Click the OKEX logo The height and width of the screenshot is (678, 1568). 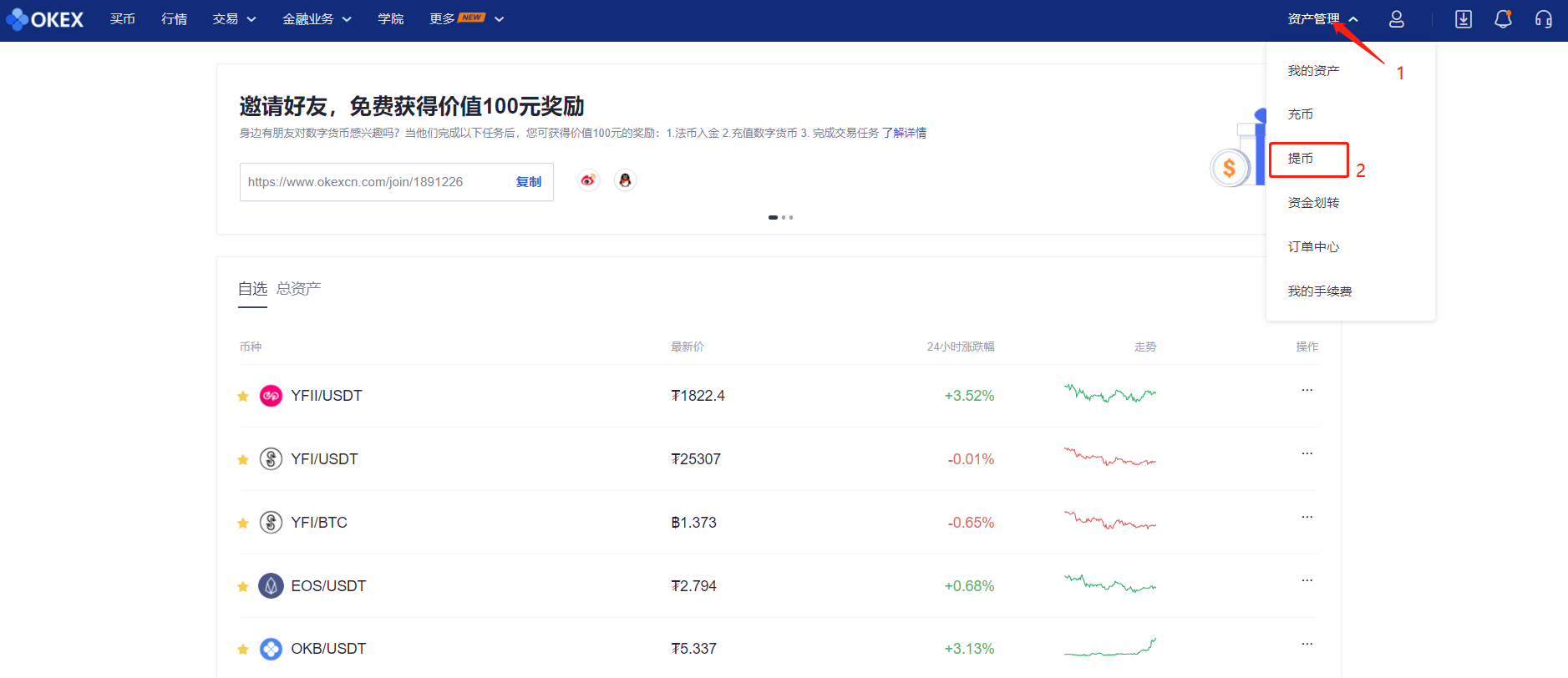(44, 19)
